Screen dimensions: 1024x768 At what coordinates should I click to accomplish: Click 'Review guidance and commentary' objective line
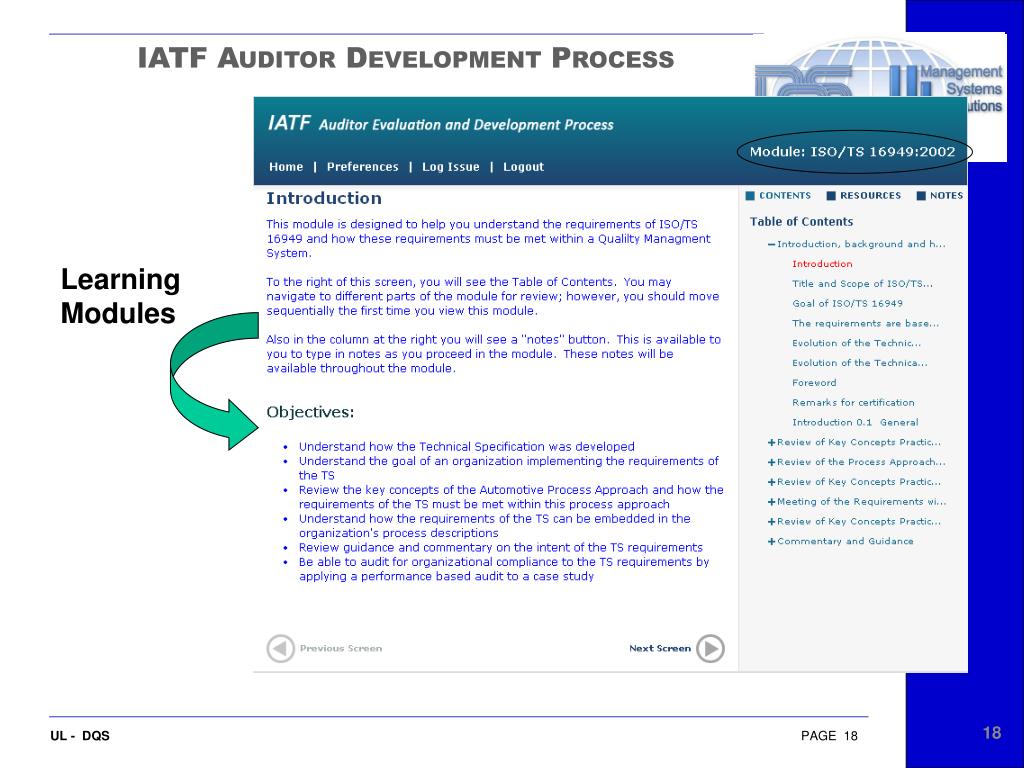click(500, 547)
